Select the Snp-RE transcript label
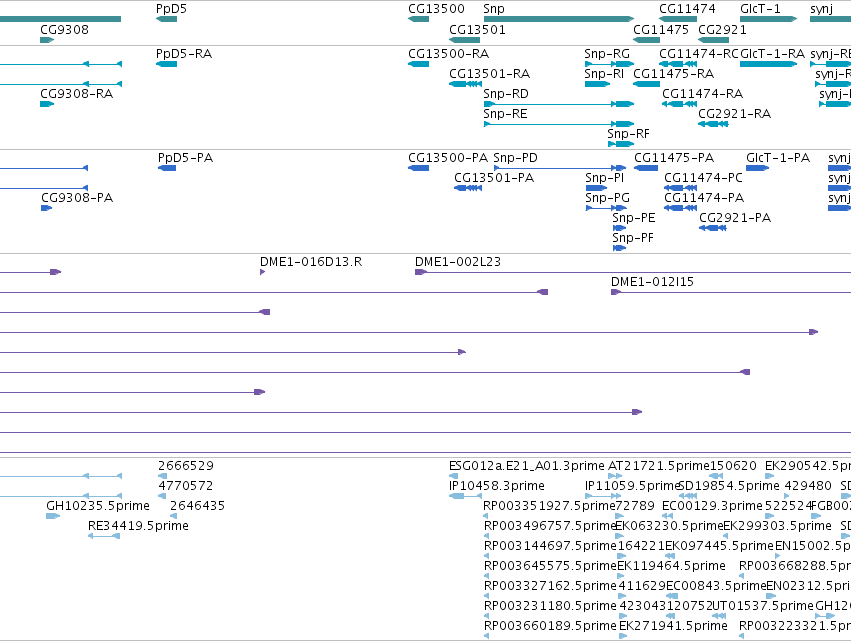The height and width of the screenshot is (641, 851). (505, 113)
